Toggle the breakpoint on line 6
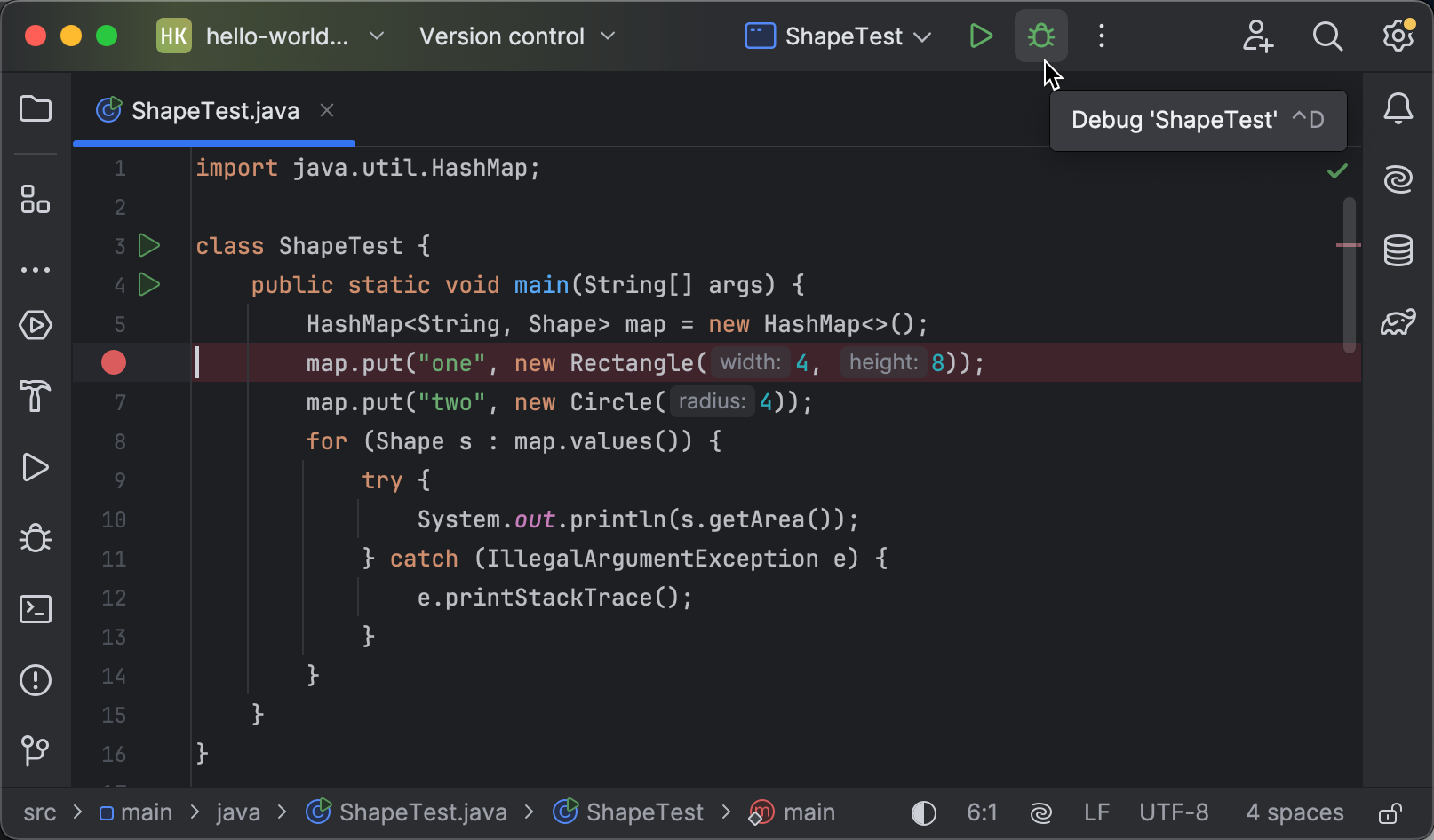The image size is (1434, 840). pos(114,362)
